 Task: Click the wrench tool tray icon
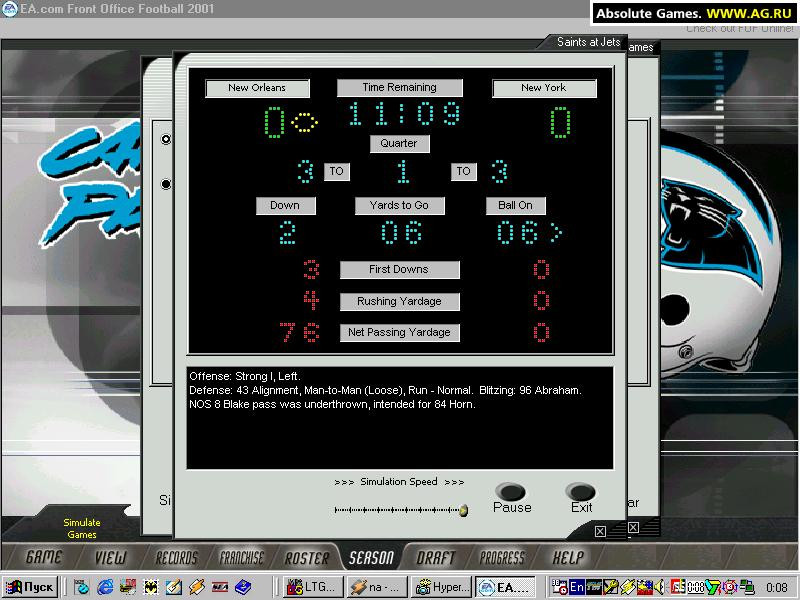pos(610,587)
